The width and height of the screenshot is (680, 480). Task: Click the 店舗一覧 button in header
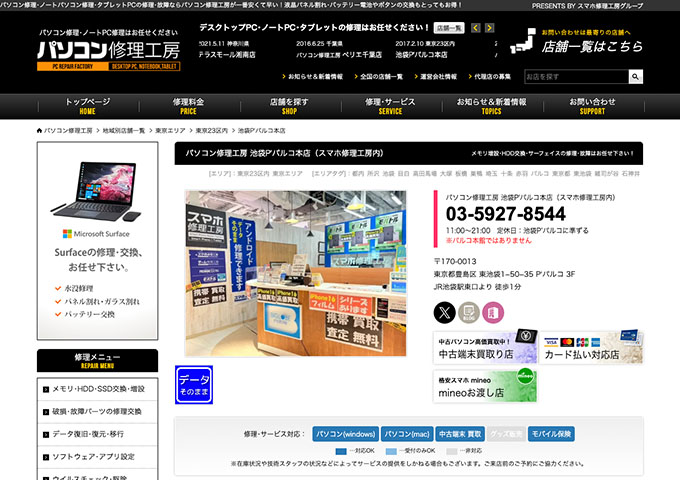pyautogui.click(x=449, y=28)
